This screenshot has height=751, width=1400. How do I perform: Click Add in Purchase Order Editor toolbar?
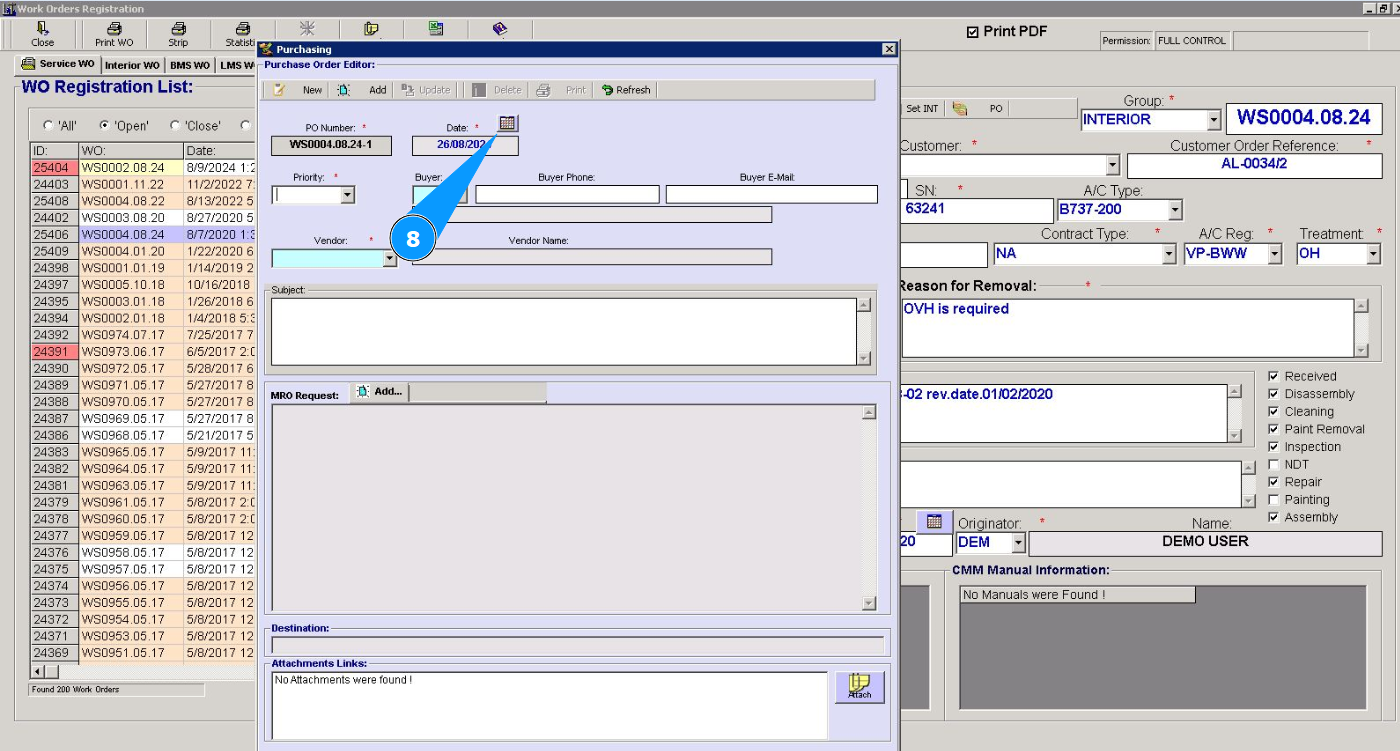point(362,90)
